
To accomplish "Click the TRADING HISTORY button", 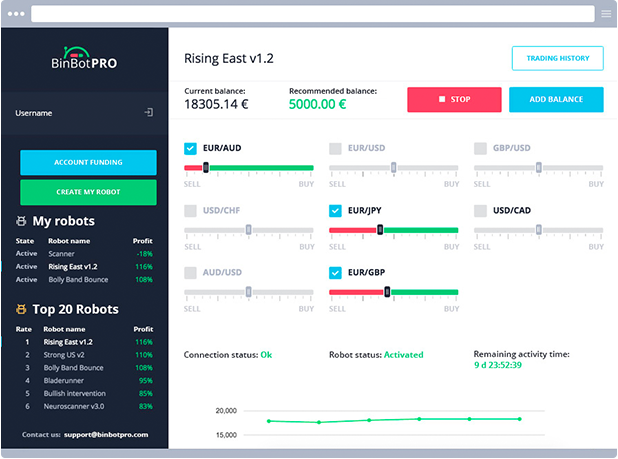I will tap(558, 58).
